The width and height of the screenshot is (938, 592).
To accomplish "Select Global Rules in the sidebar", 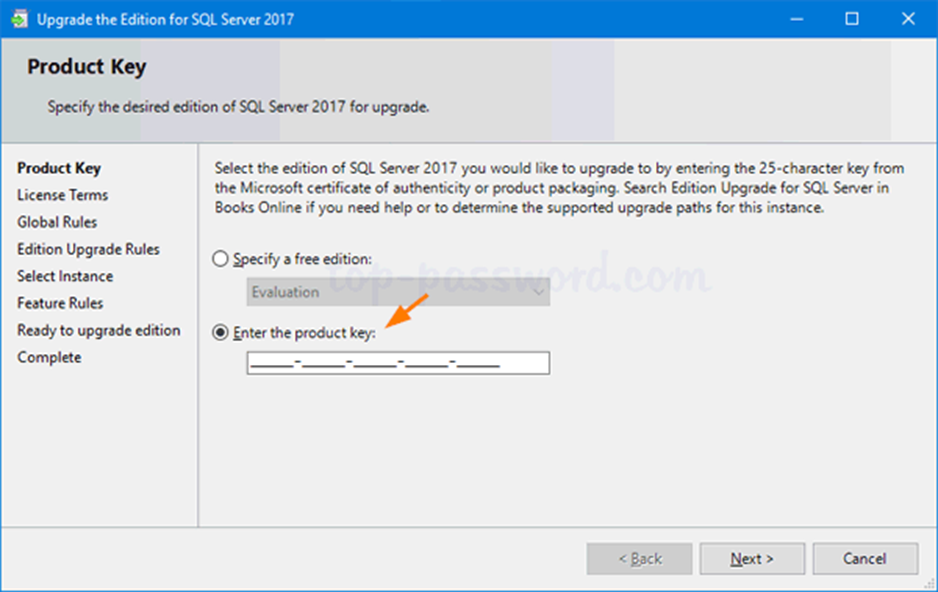I will [57, 222].
